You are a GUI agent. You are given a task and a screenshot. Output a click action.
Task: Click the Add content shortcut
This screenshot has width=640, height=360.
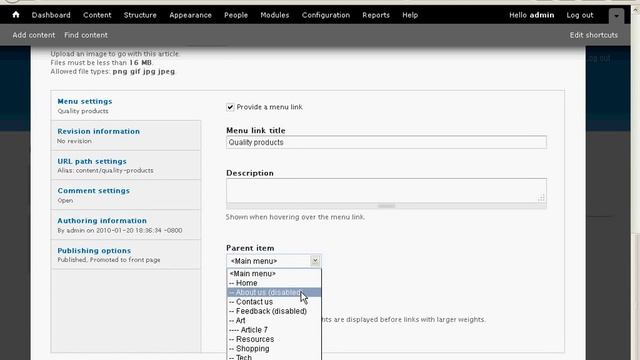[33, 35]
